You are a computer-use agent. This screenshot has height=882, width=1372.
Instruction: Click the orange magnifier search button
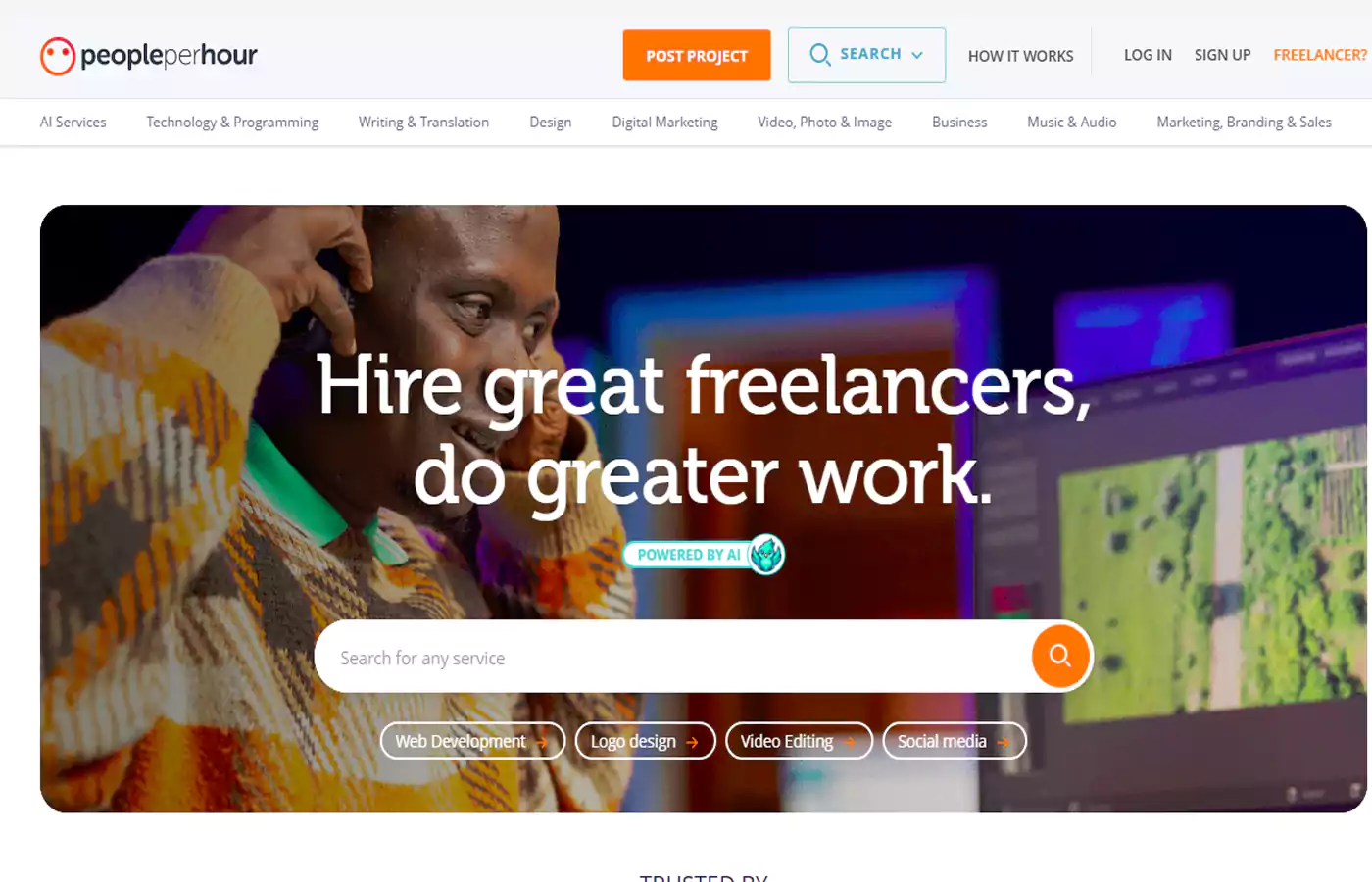[1060, 656]
